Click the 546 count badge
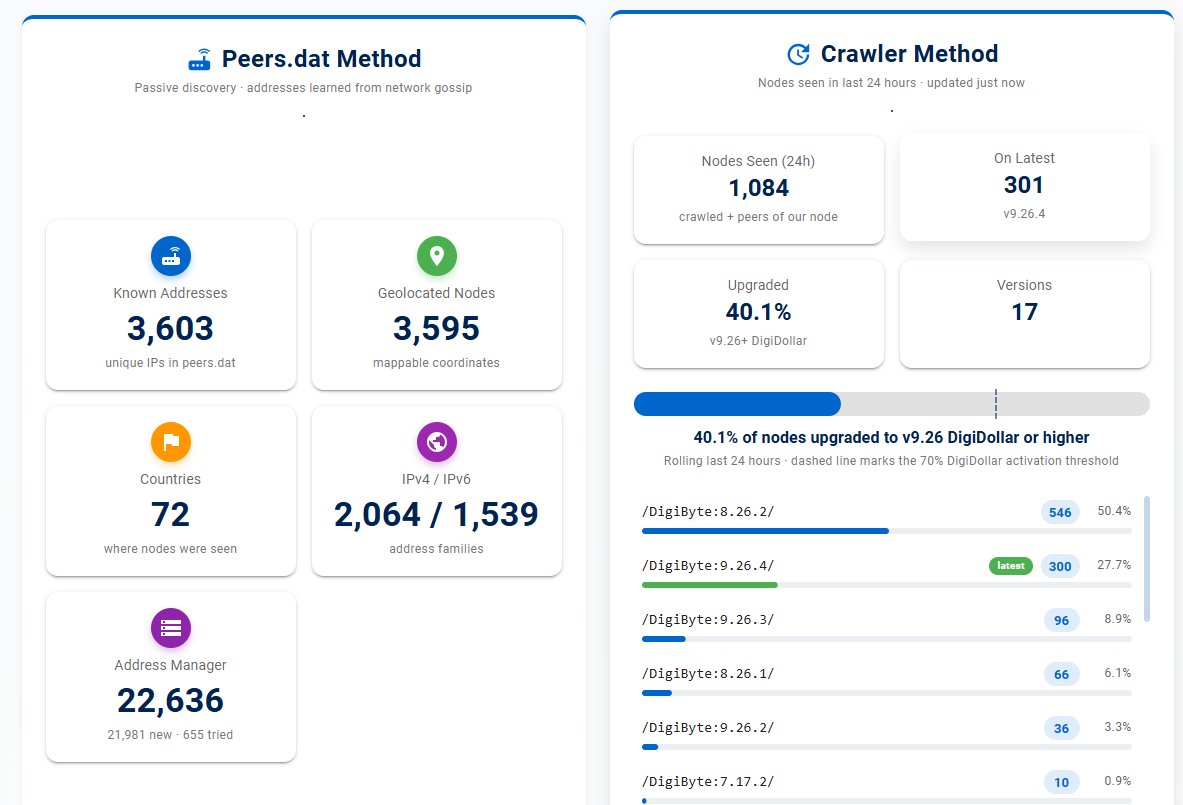This screenshot has height=805, width=1183. point(1060,512)
